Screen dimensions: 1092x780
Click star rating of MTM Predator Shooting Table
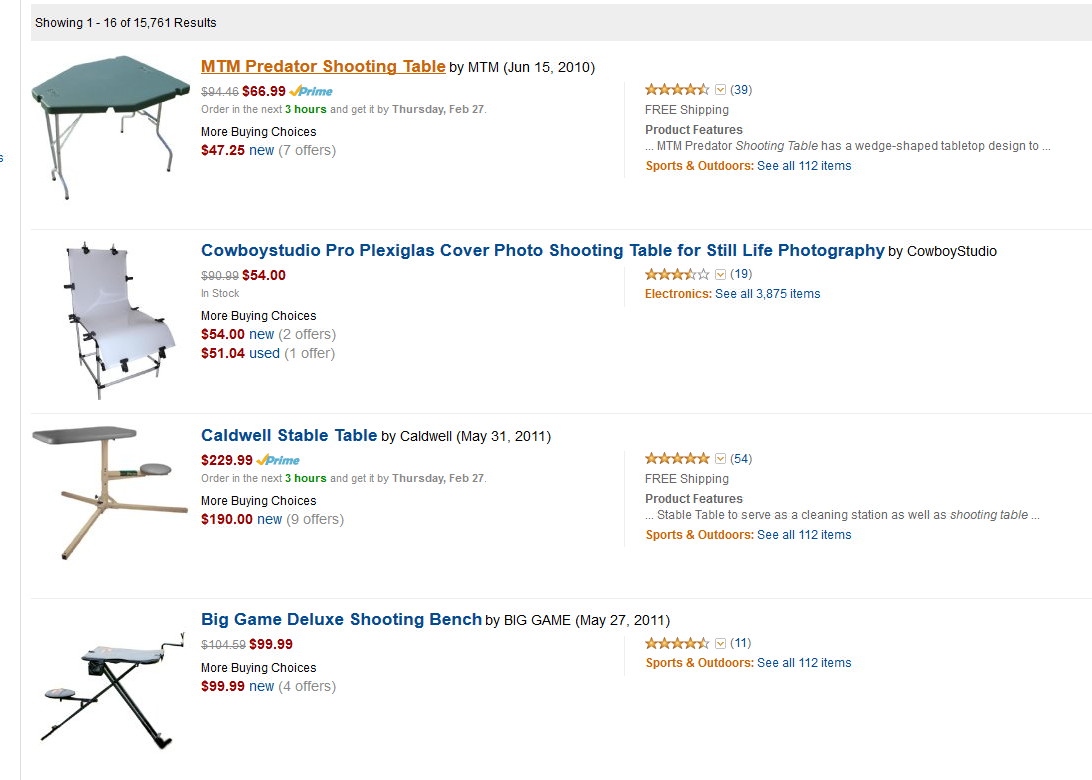(x=677, y=90)
